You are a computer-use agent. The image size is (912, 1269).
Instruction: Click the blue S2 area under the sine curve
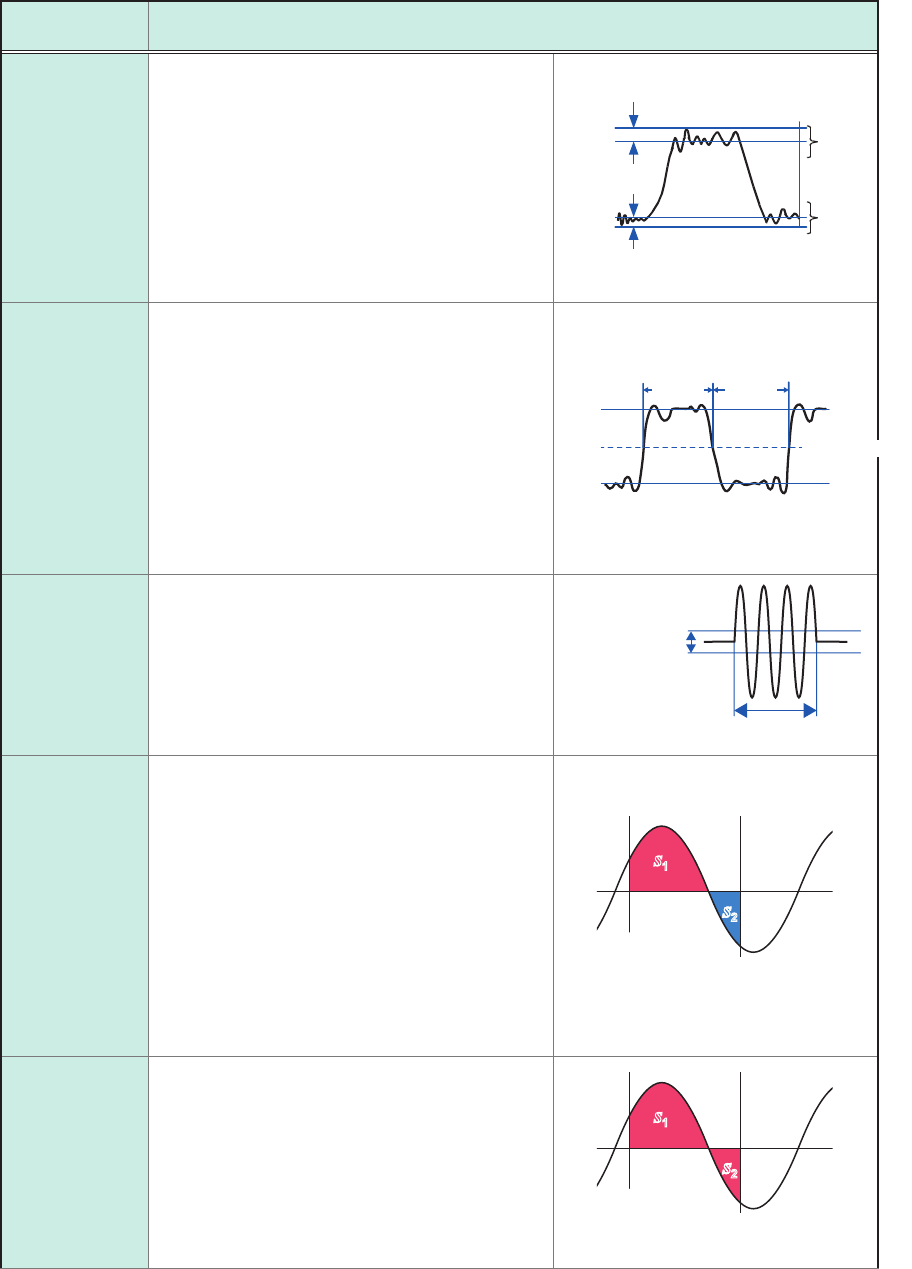pos(729,913)
